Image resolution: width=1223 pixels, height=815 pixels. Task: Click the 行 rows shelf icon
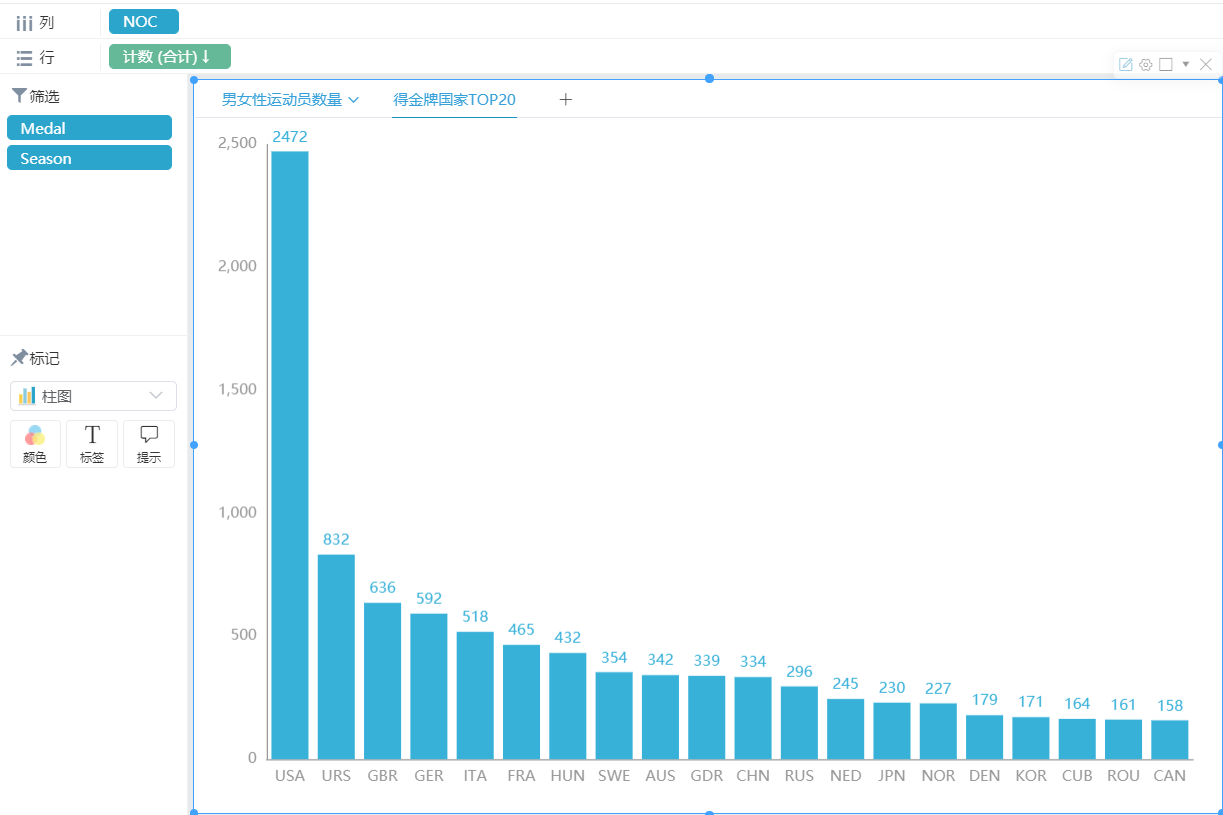(25, 58)
